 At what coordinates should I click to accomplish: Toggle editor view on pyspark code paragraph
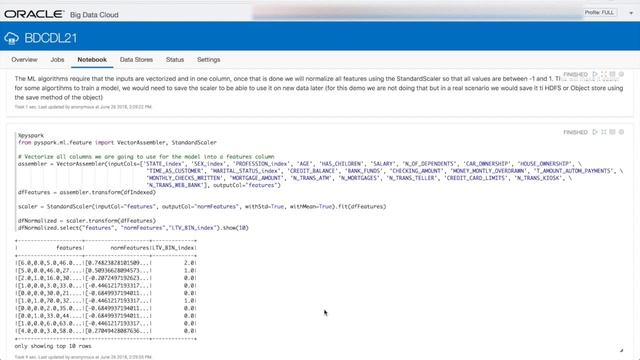click(604, 132)
